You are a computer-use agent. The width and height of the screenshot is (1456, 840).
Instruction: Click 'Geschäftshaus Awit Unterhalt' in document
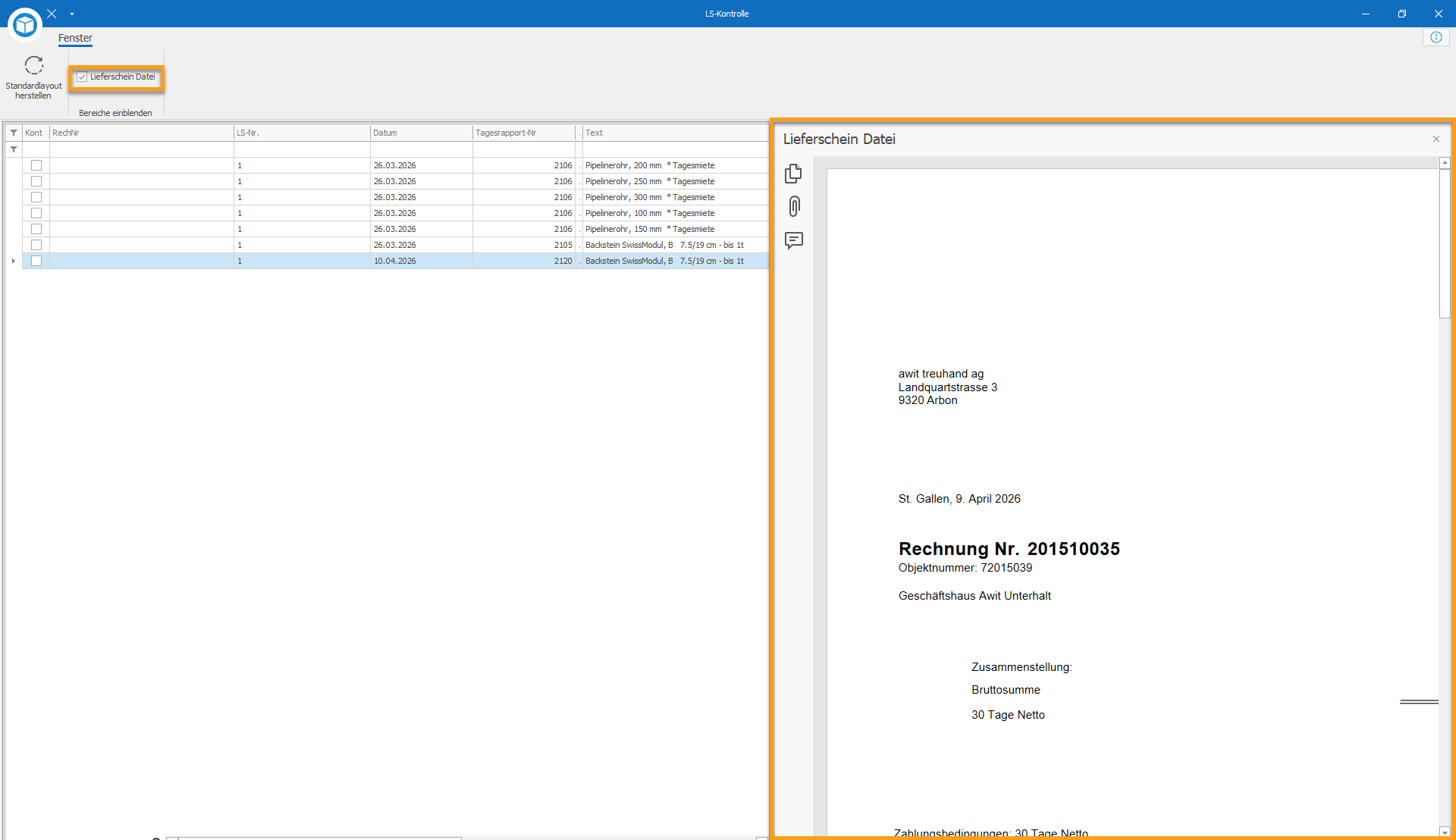974,596
